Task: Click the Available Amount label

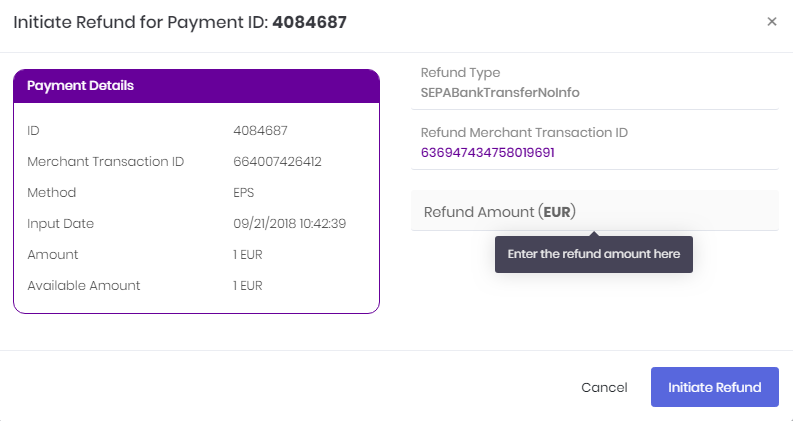Action: (x=83, y=285)
